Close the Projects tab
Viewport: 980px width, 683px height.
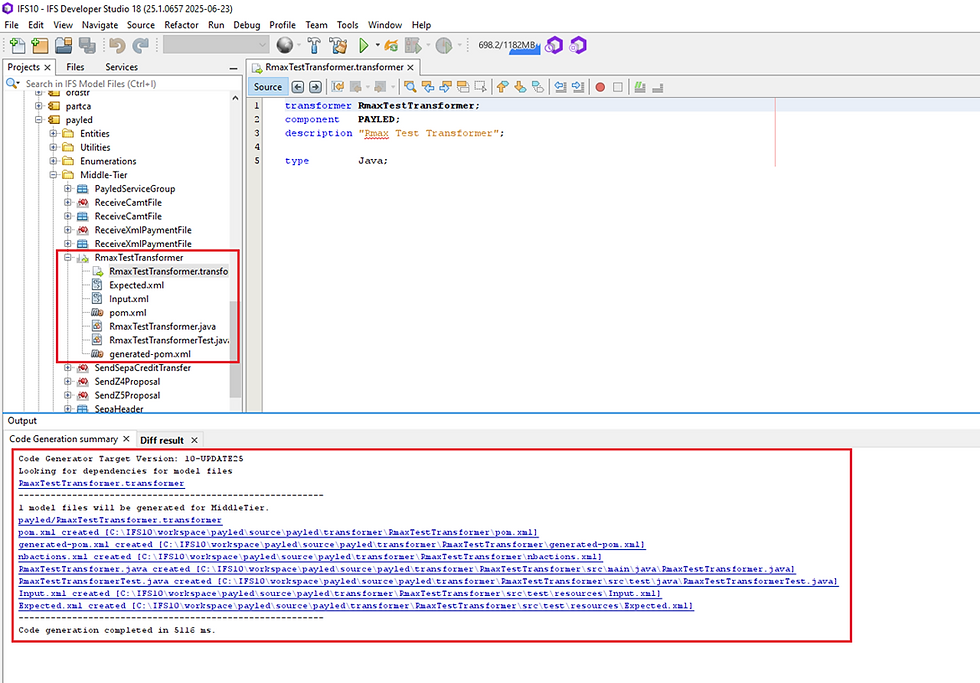(x=47, y=67)
